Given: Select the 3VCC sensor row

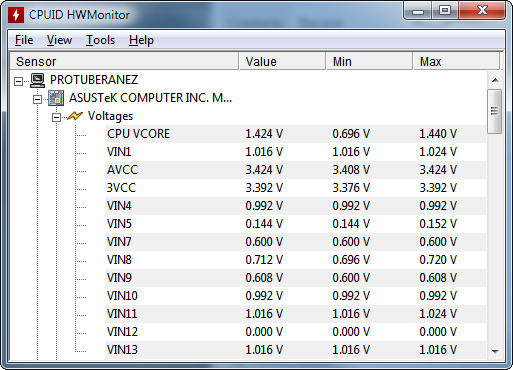Looking at the screenshot, I should click(295, 188).
